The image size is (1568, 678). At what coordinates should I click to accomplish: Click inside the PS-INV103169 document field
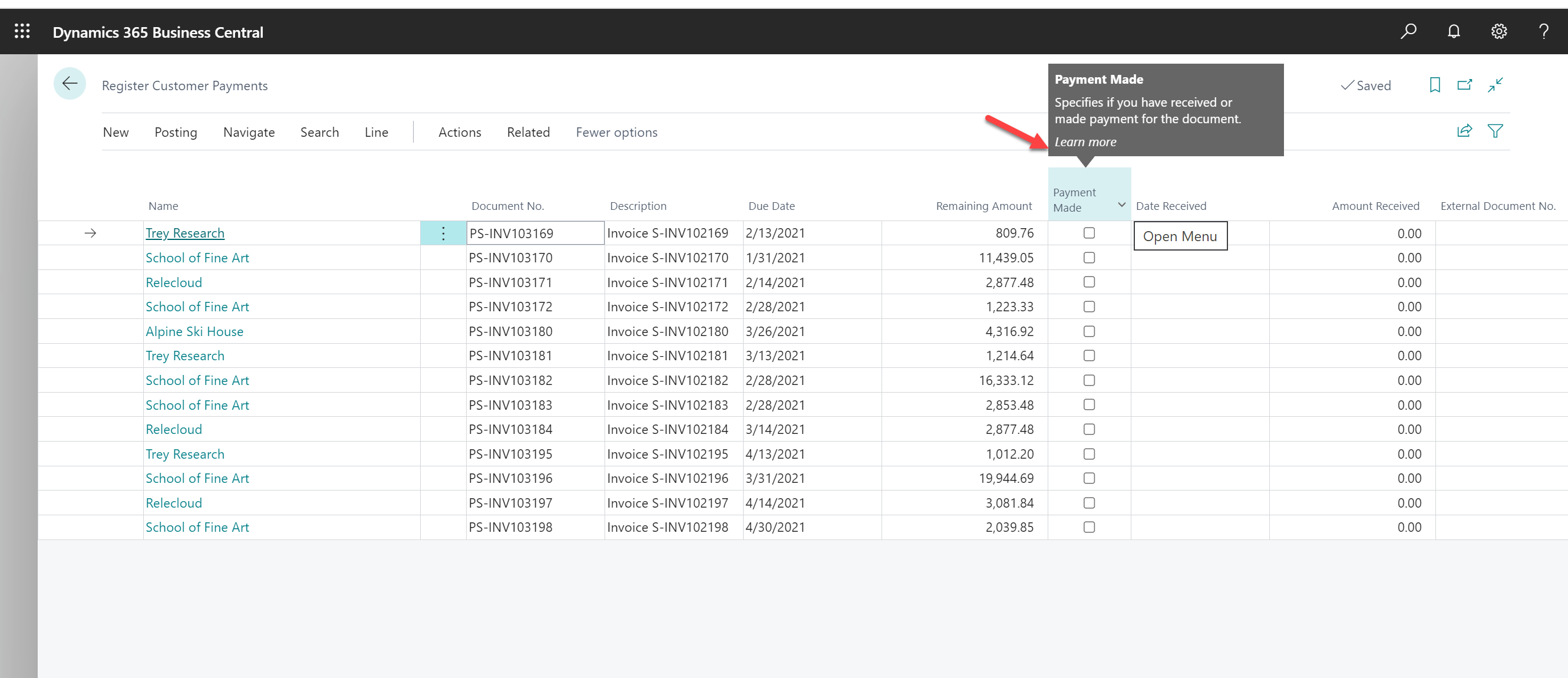click(x=534, y=233)
